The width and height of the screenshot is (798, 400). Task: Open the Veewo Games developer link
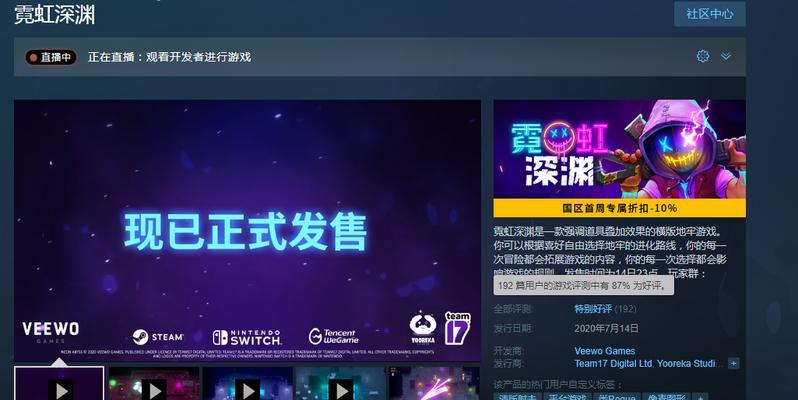coord(605,351)
